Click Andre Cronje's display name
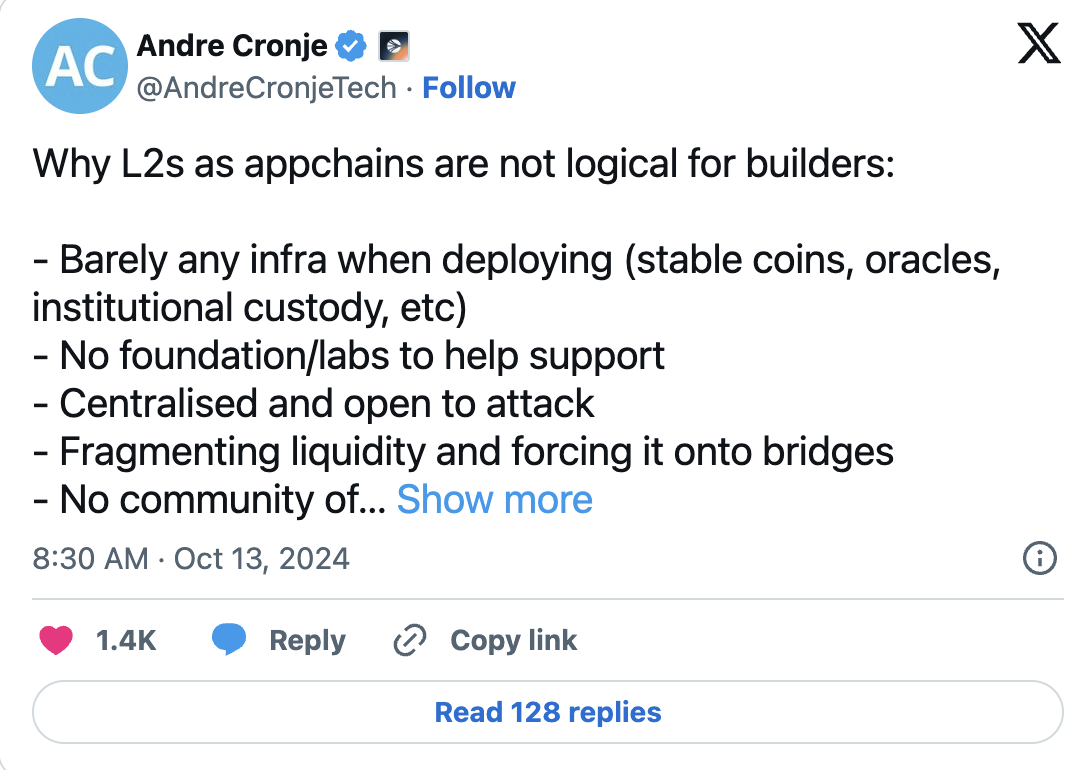Image resolution: width=1088 pixels, height=770 pixels. pos(230,44)
